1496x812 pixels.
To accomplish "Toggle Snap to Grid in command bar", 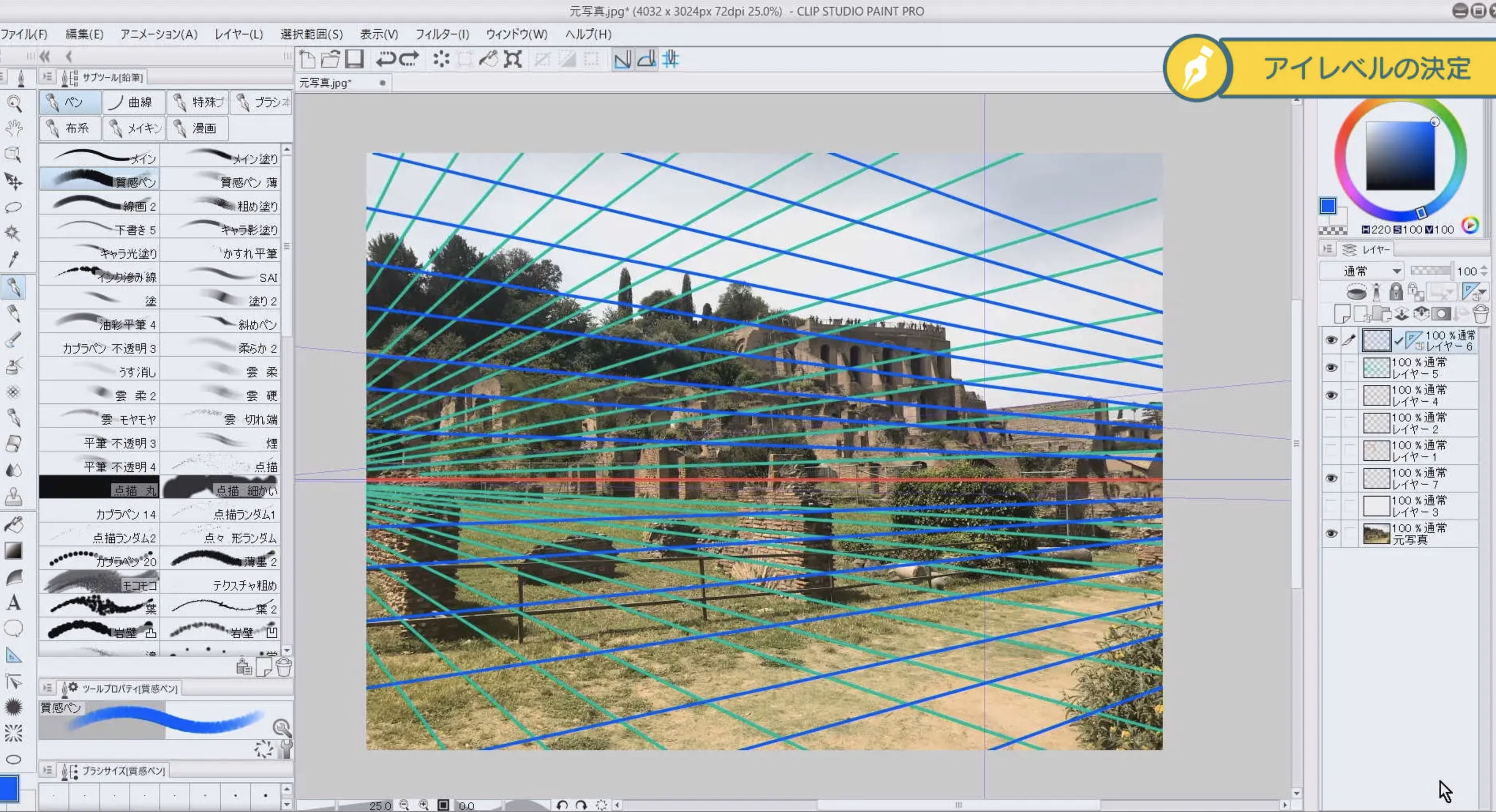I will click(671, 59).
